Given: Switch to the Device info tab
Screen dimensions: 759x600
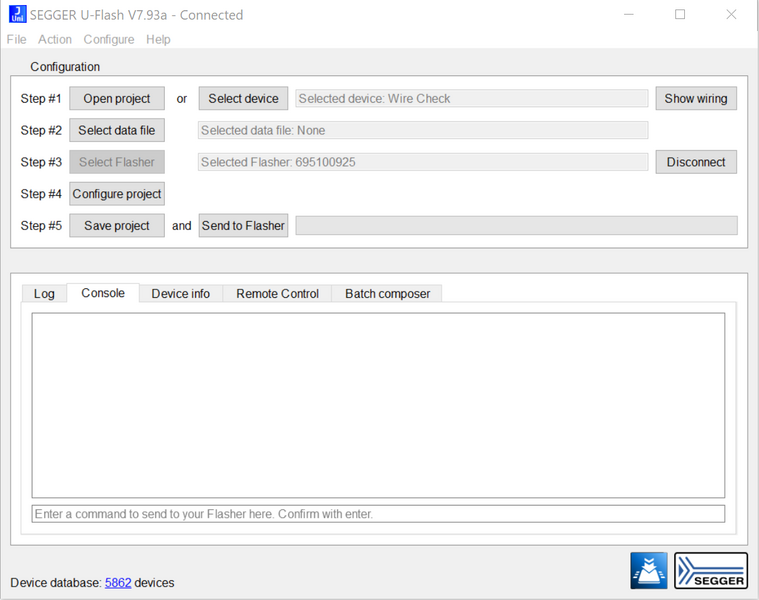Looking at the screenshot, I should tap(181, 294).
